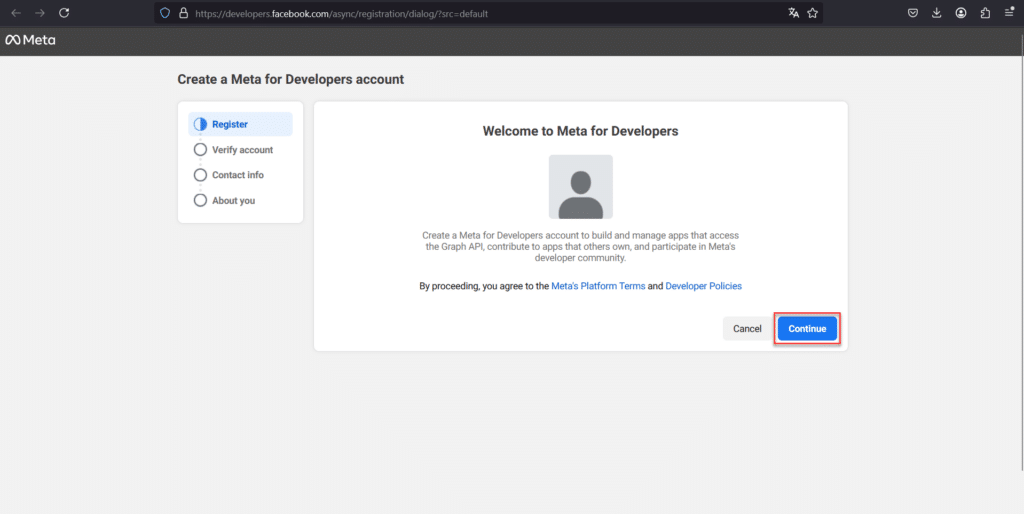Open the Pocket save icon
Viewport: 1024px width, 514px height.
pos(913,13)
